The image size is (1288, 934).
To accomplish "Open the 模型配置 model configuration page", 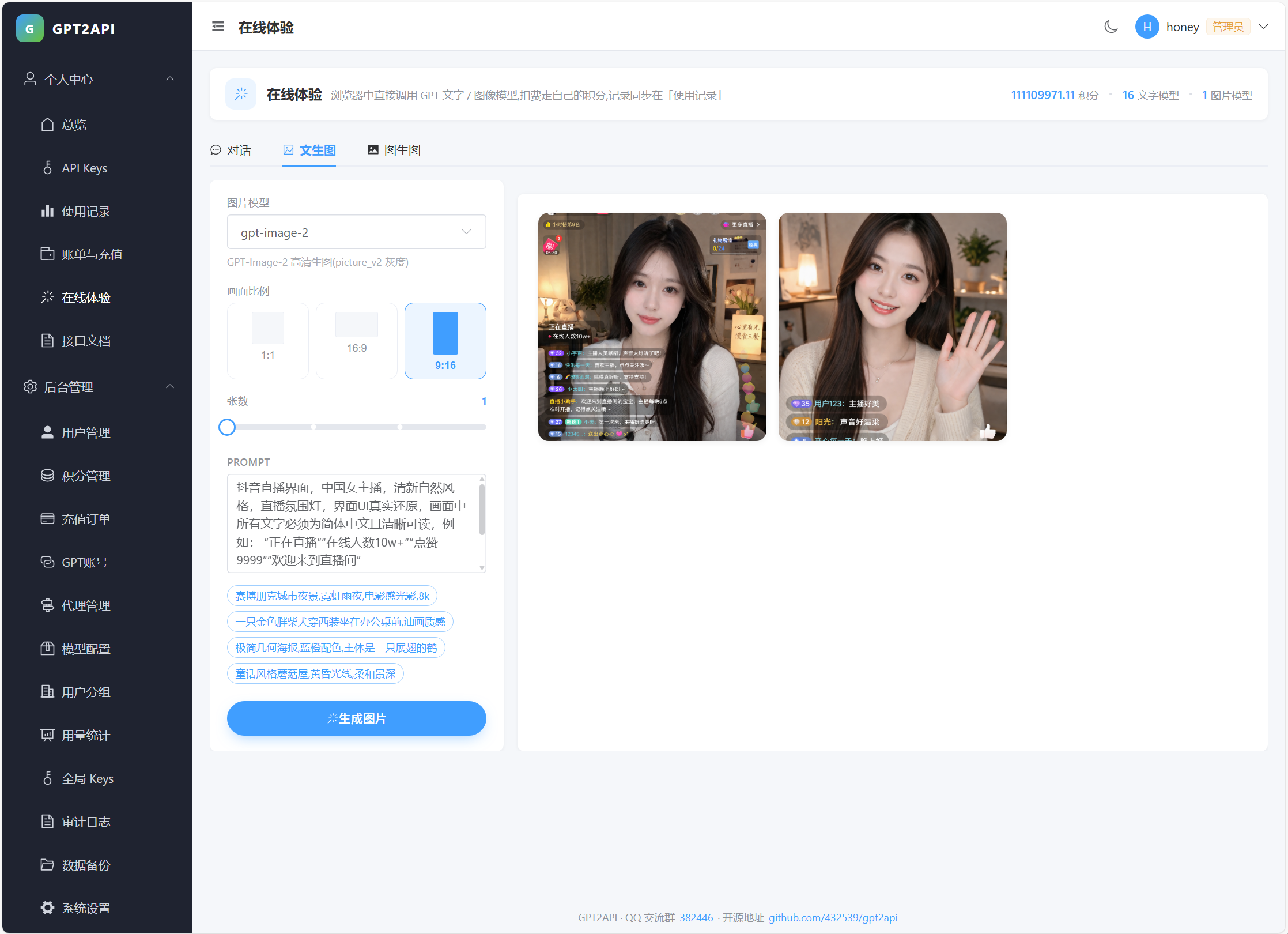I will pyautogui.click(x=86, y=649).
